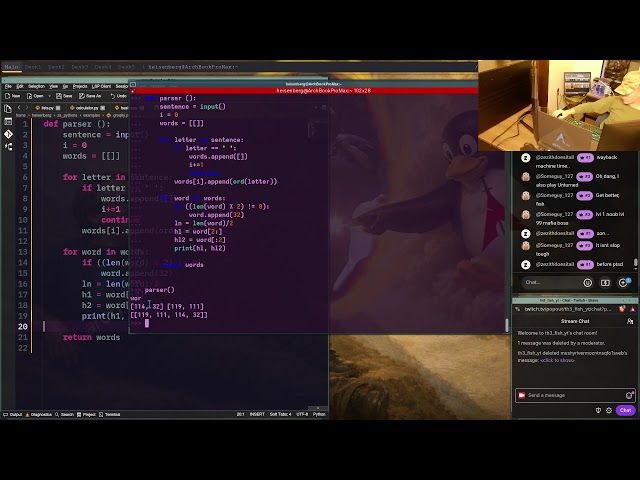
Task: Open the View menu in editor
Action: tap(53, 86)
